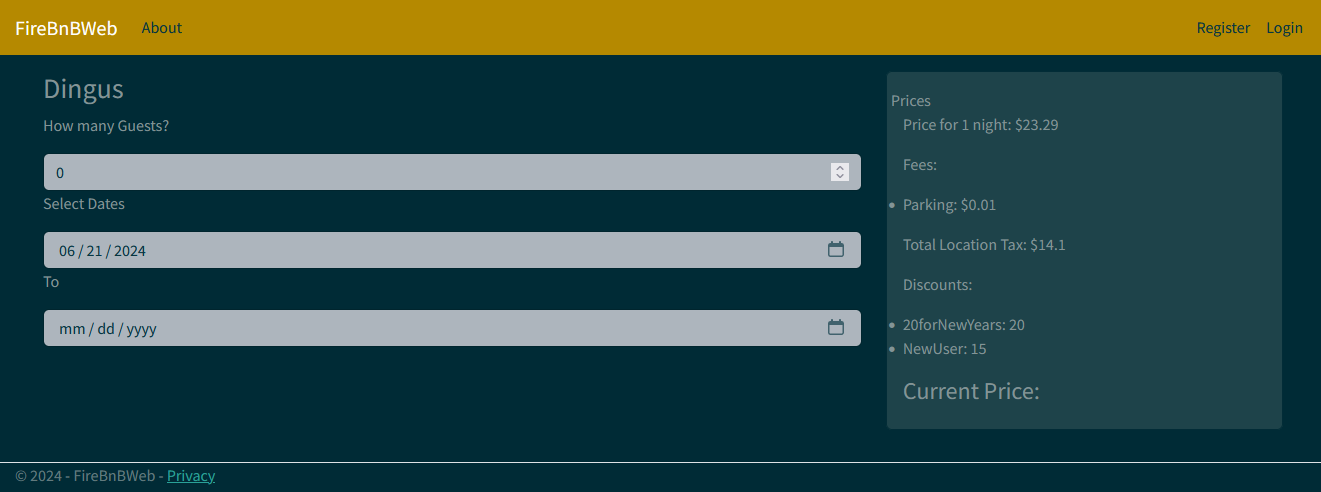
Task: Open the Login page
Action: click(x=1284, y=28)
